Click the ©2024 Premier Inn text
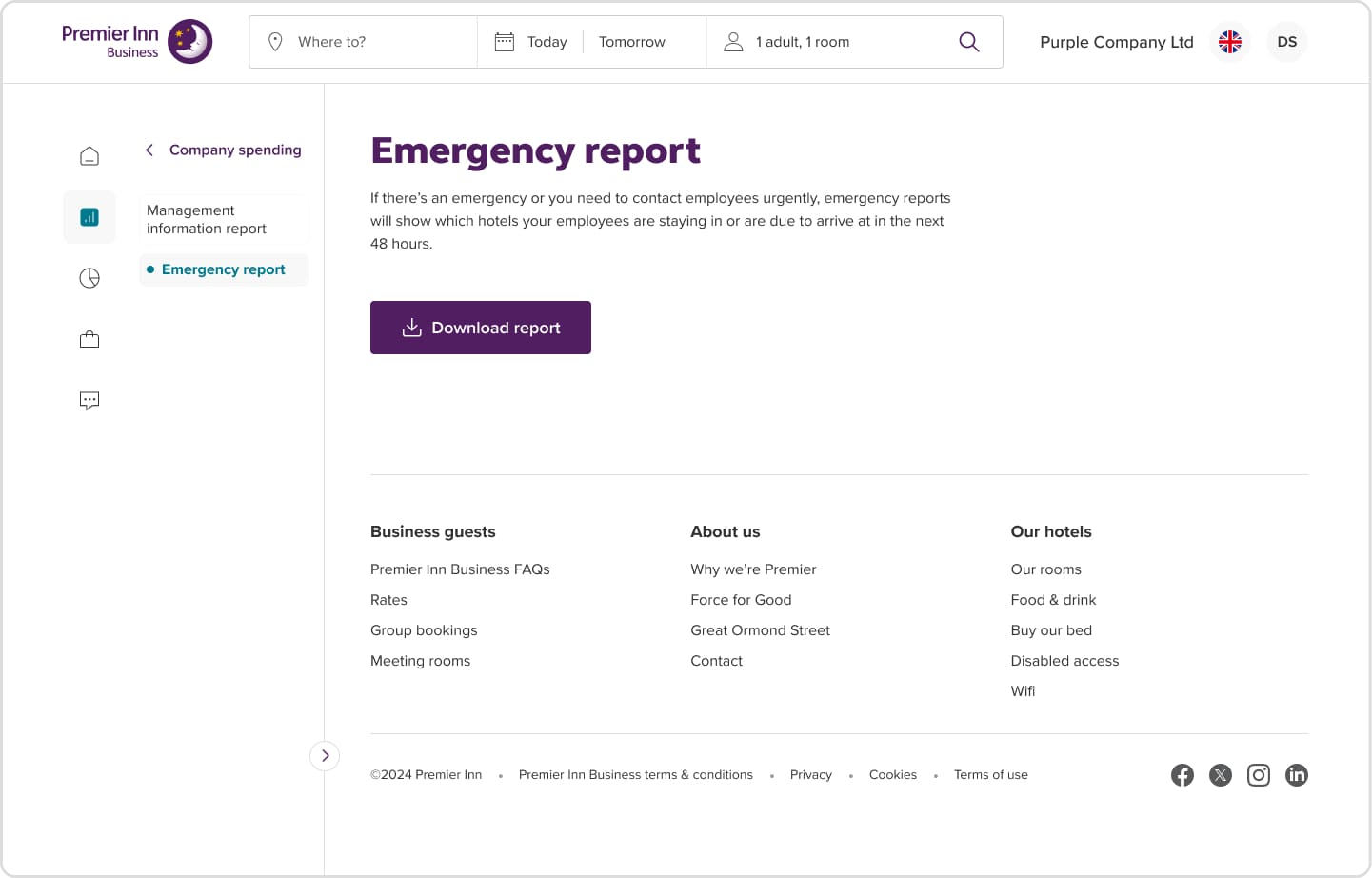This screenshot has width=1372, height=878. coord(426,775)
